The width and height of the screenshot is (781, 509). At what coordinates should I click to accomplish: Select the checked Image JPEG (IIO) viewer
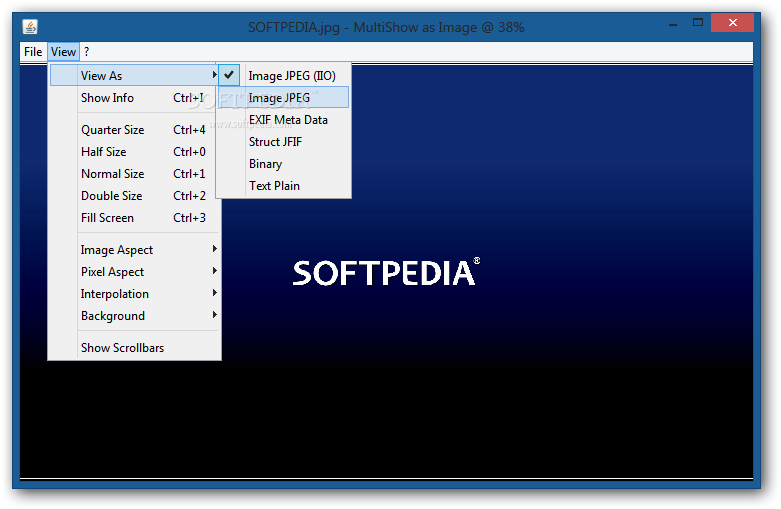pyautogui.click(x=283, y=76)
